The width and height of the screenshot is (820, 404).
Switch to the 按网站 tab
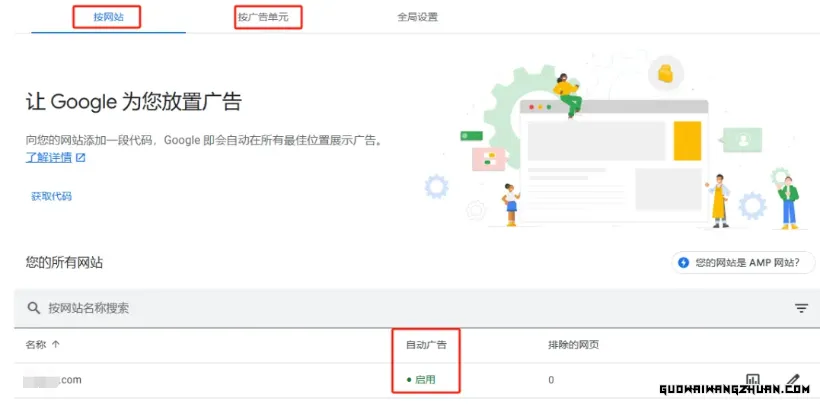click(108, 17)
